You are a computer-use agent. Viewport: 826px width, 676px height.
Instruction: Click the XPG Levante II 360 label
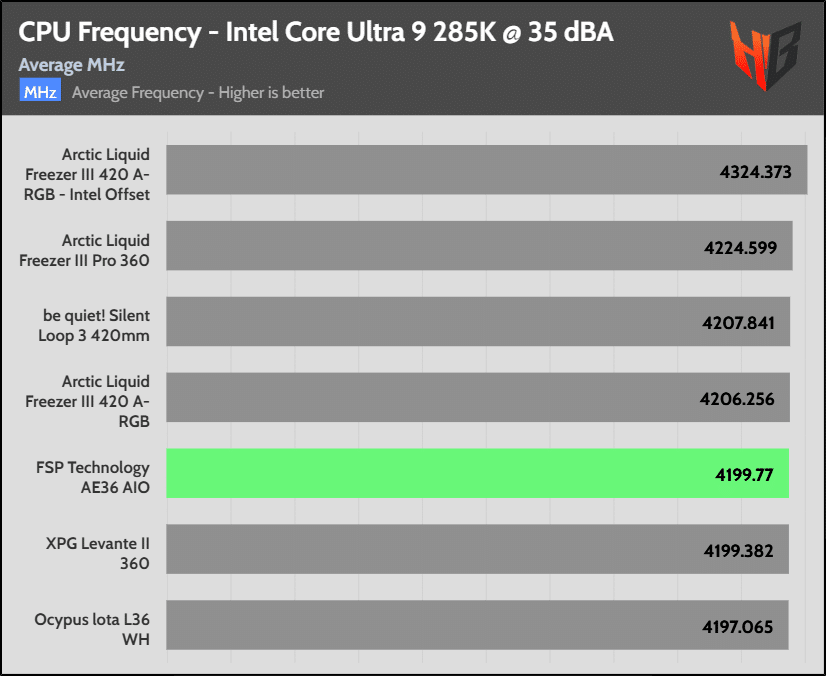[x=97, y=553]
